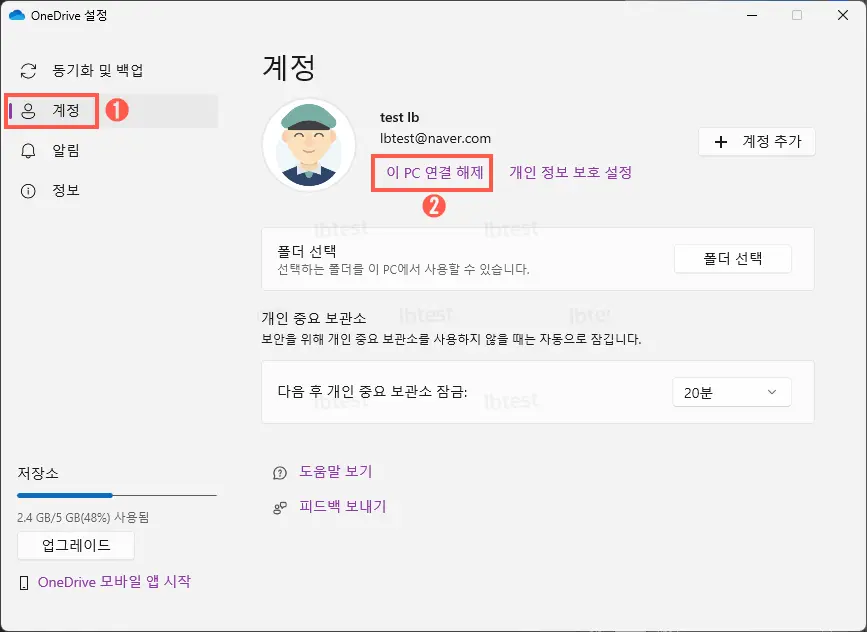Click the question mark icon beside 도움말 보기

[278, 471]
